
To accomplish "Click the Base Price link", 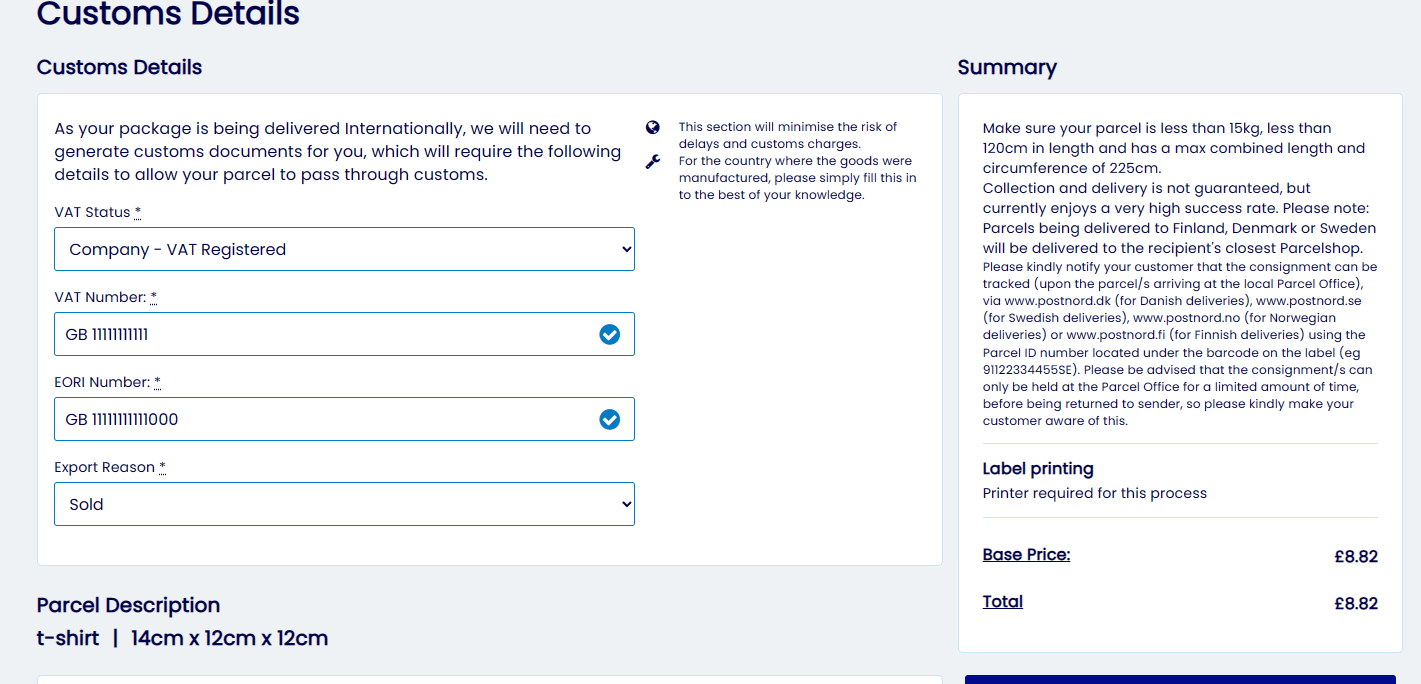I will 1026,555.
